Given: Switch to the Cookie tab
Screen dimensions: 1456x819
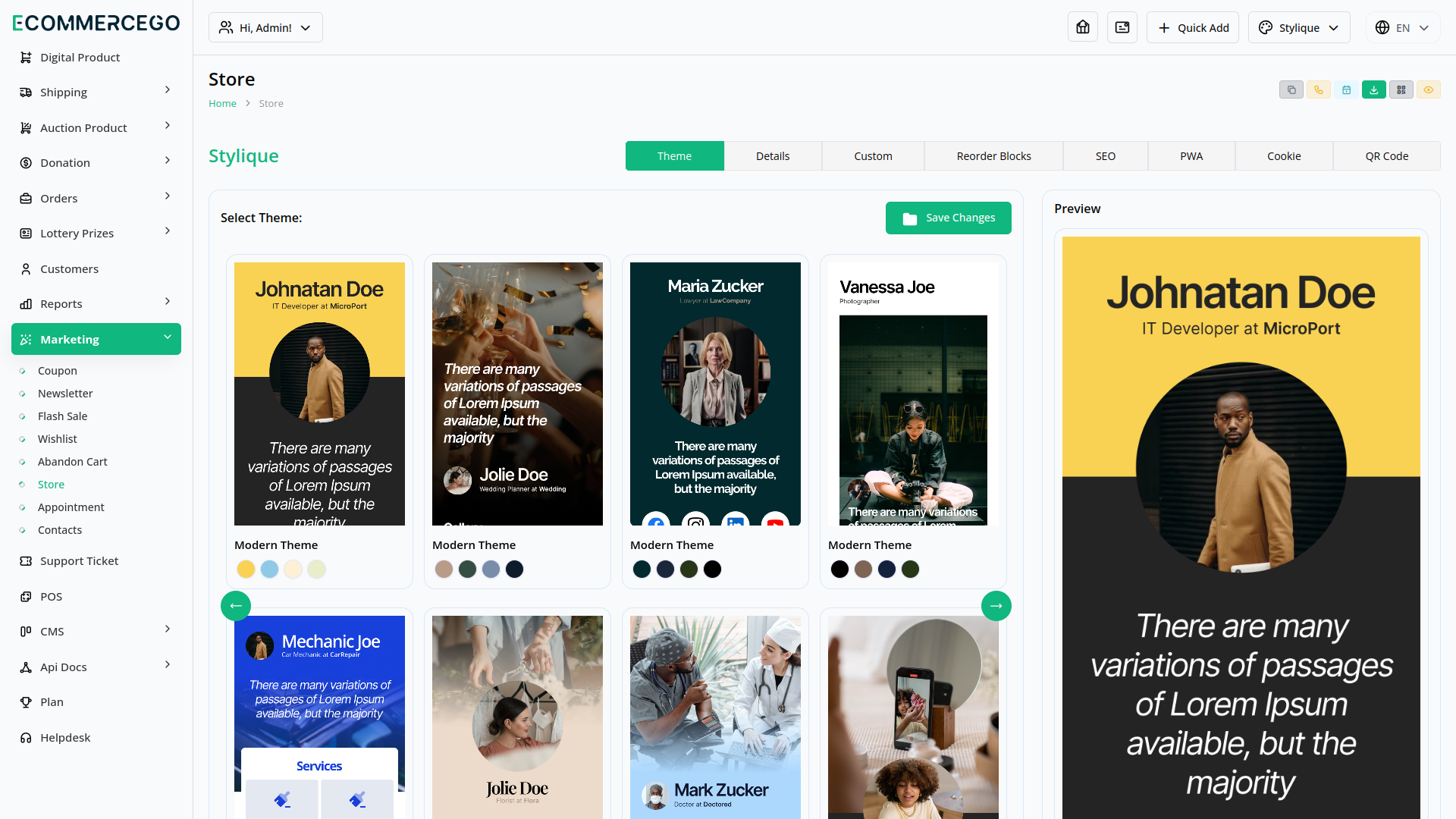Looking at the screenshot, I should (x=1284, y=155).
